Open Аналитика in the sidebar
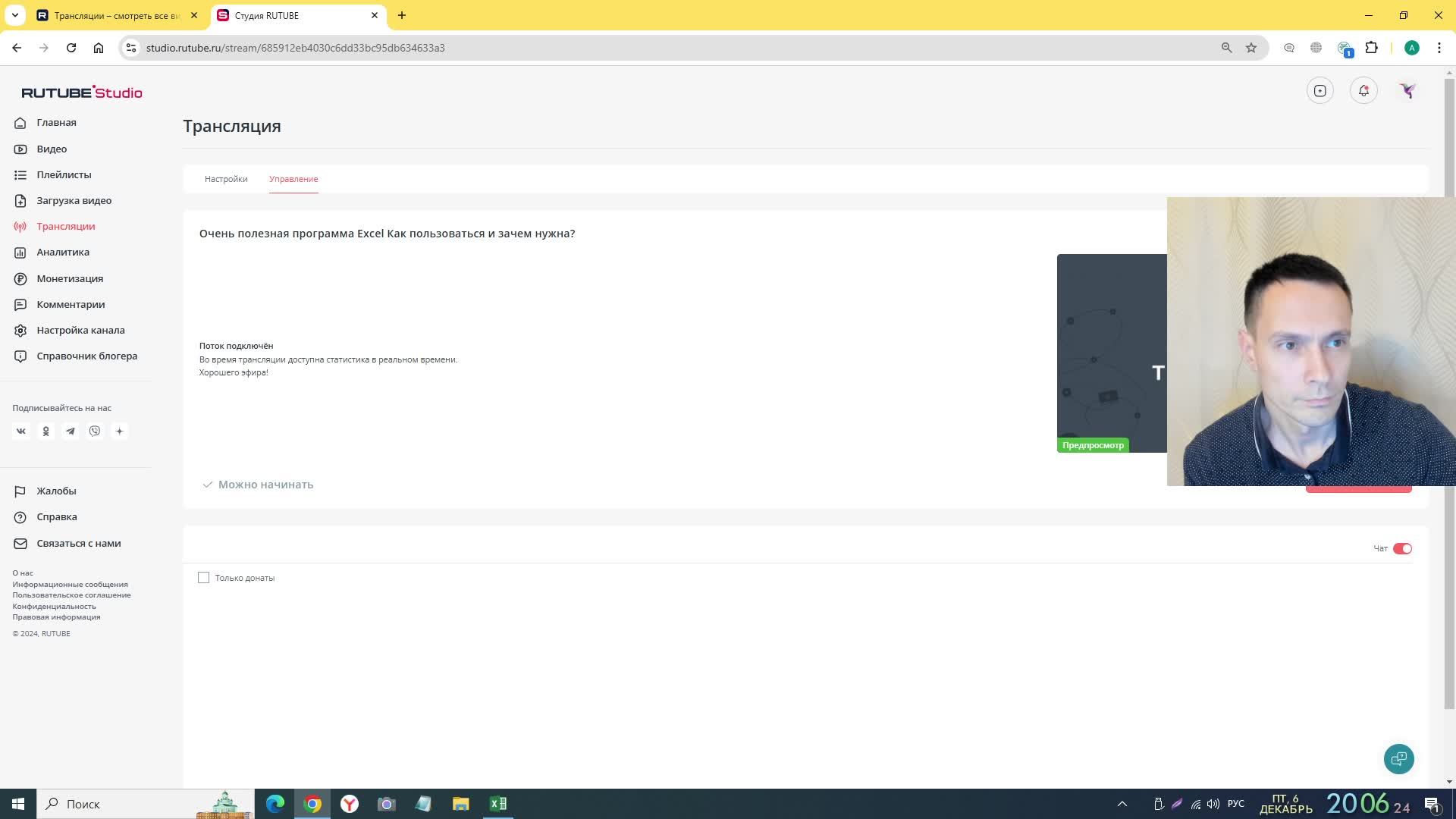The image size is (1456, 819). 63,253
